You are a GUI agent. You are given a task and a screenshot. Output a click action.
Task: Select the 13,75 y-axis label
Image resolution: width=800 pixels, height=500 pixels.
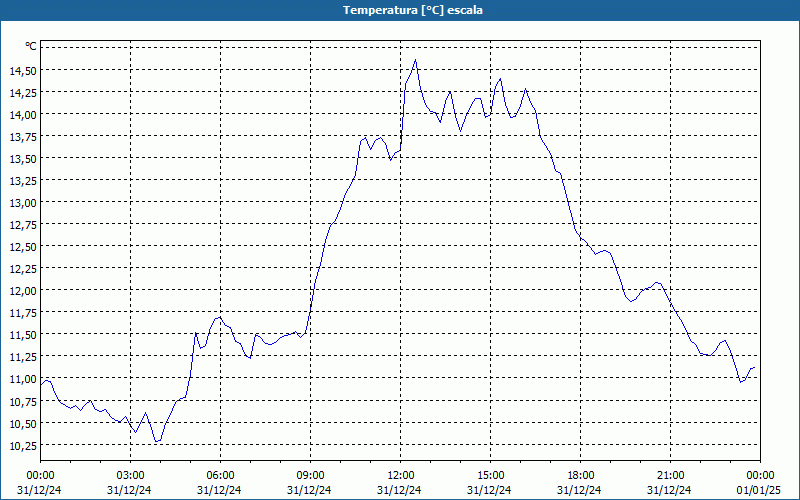tap(23, 136)
